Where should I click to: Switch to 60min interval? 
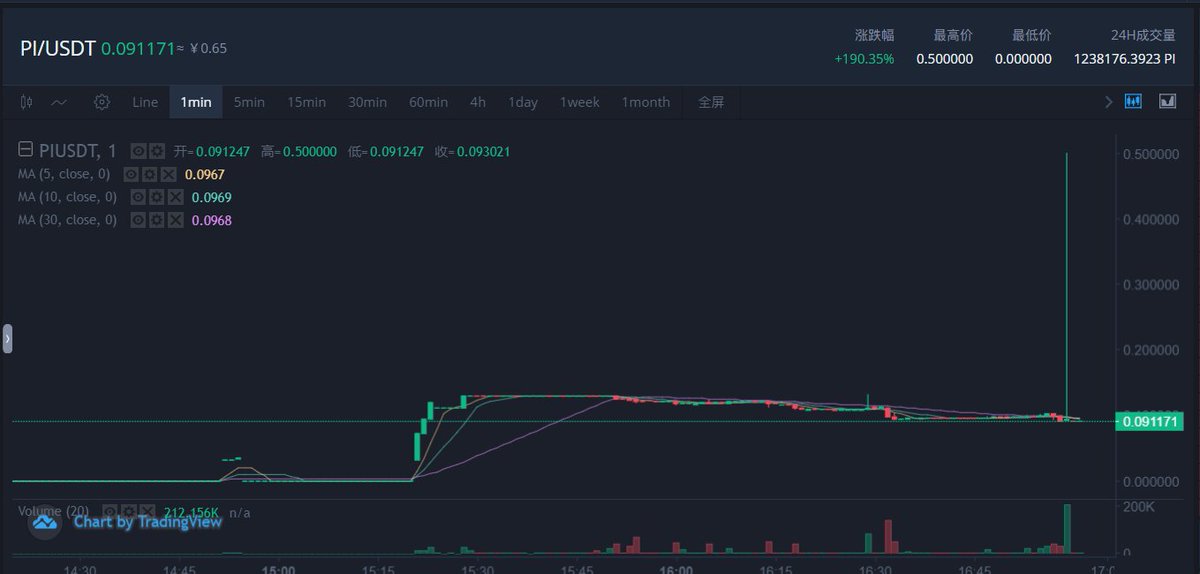tap(428, 102)
